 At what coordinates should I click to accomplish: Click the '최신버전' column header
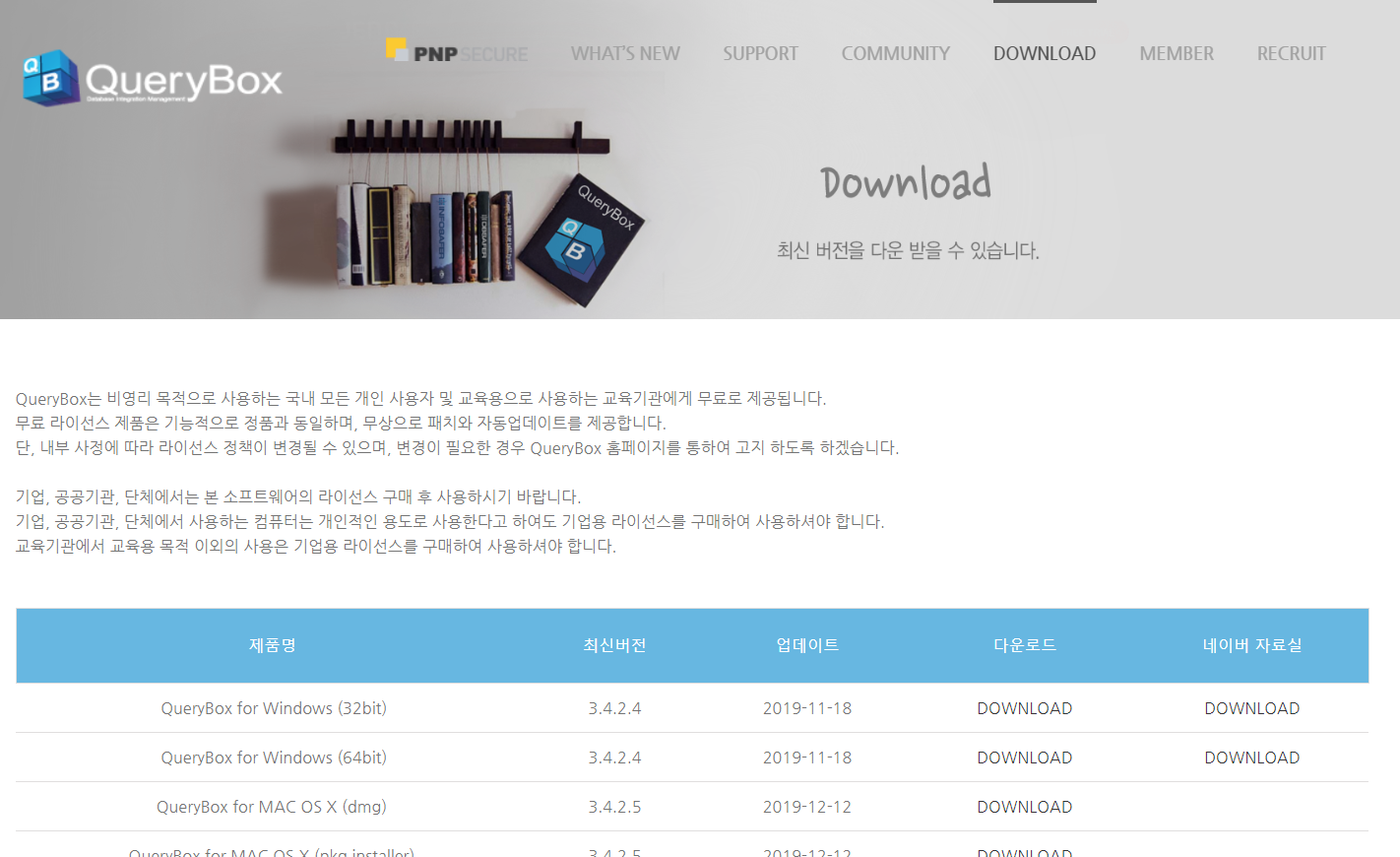click(614, 645)
